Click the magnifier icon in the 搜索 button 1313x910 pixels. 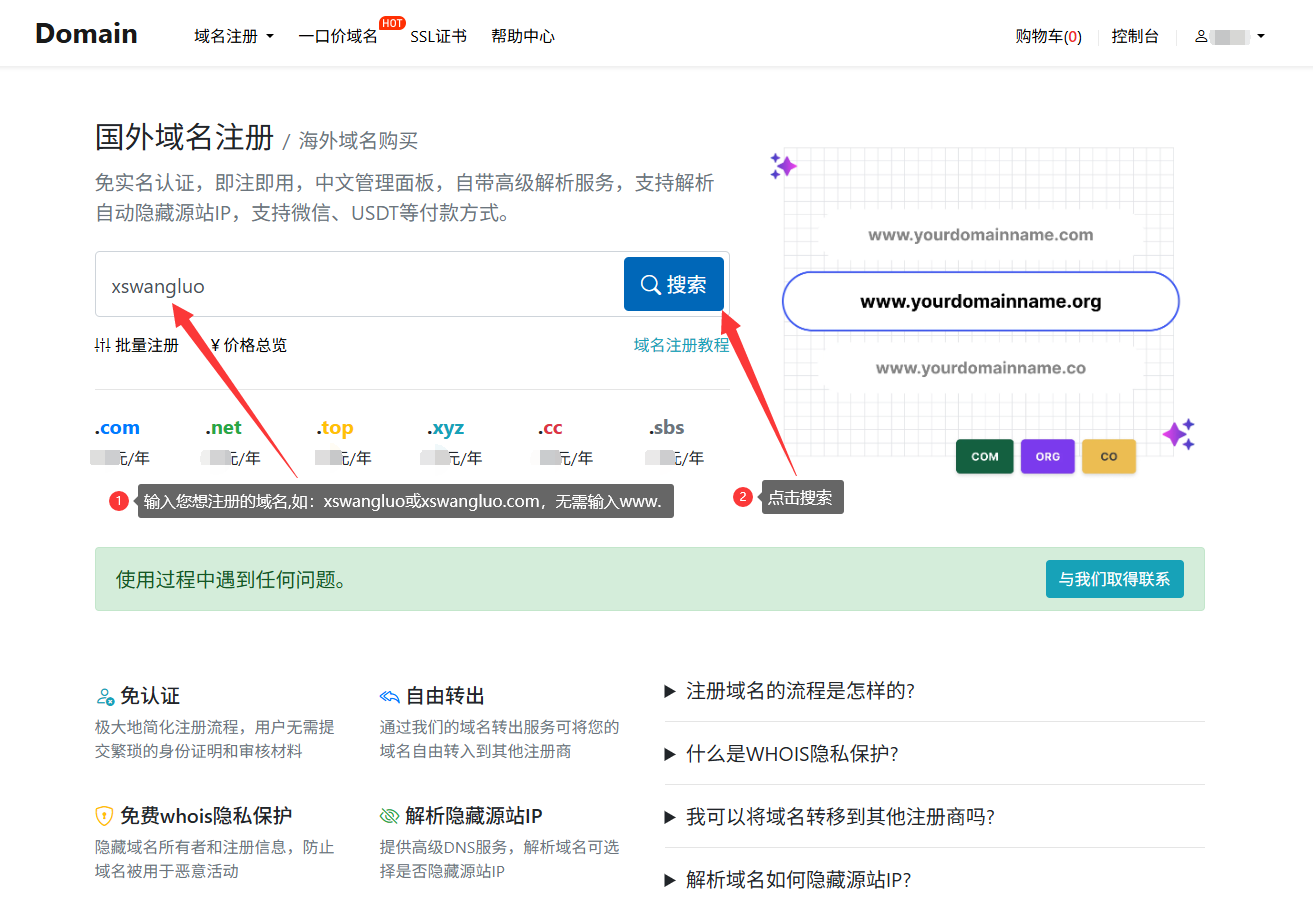tap(650, 285)
